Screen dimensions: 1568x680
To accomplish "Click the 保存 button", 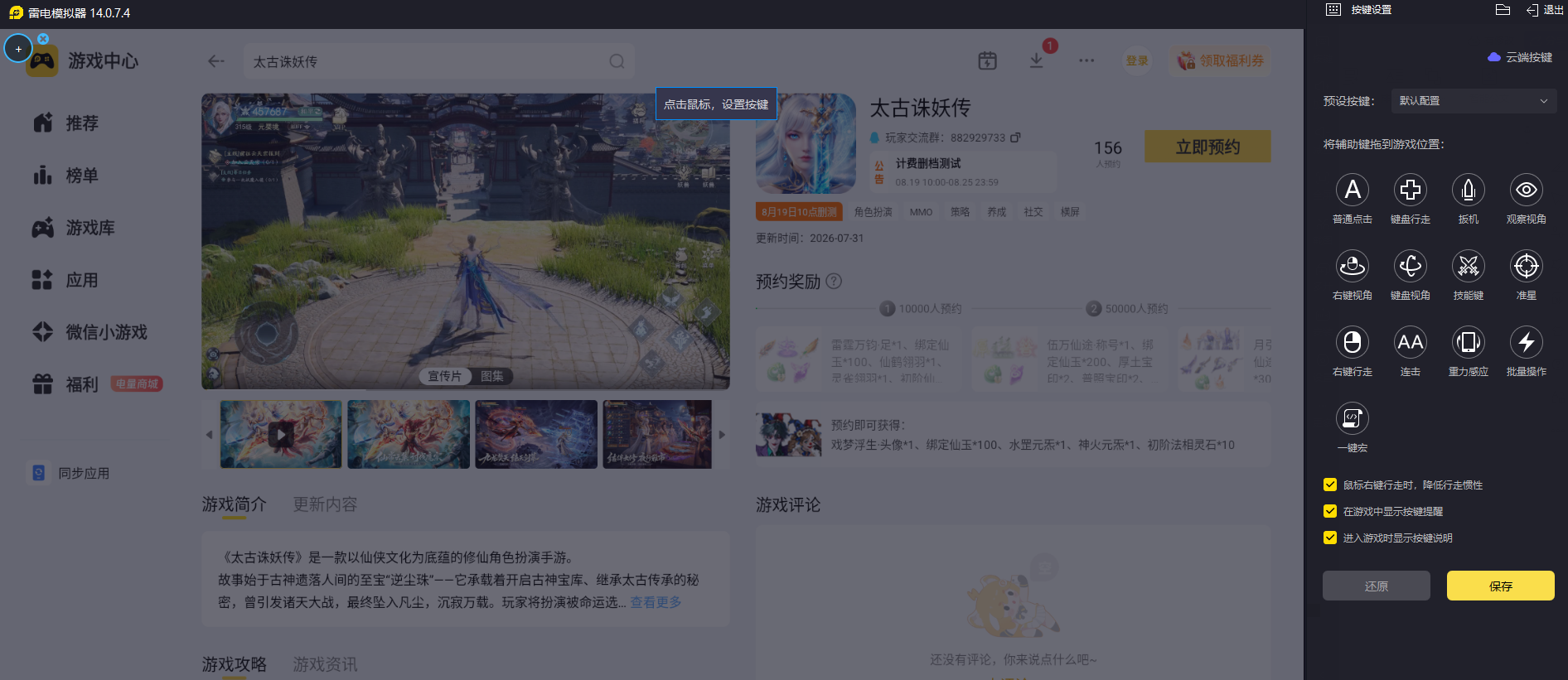I will tap(1501, 586).
